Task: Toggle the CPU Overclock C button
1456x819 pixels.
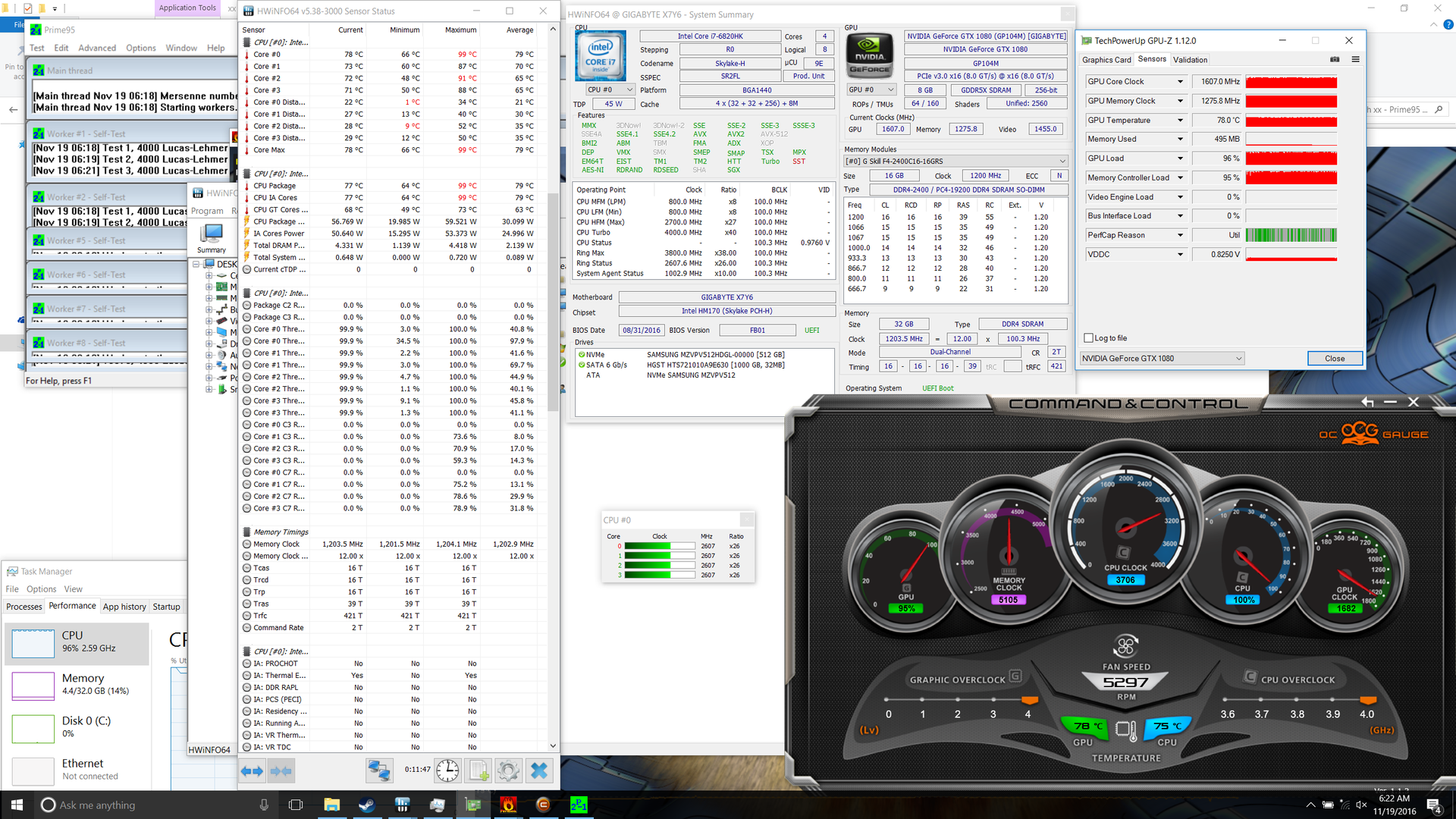Action: (x=1250, y=676)
